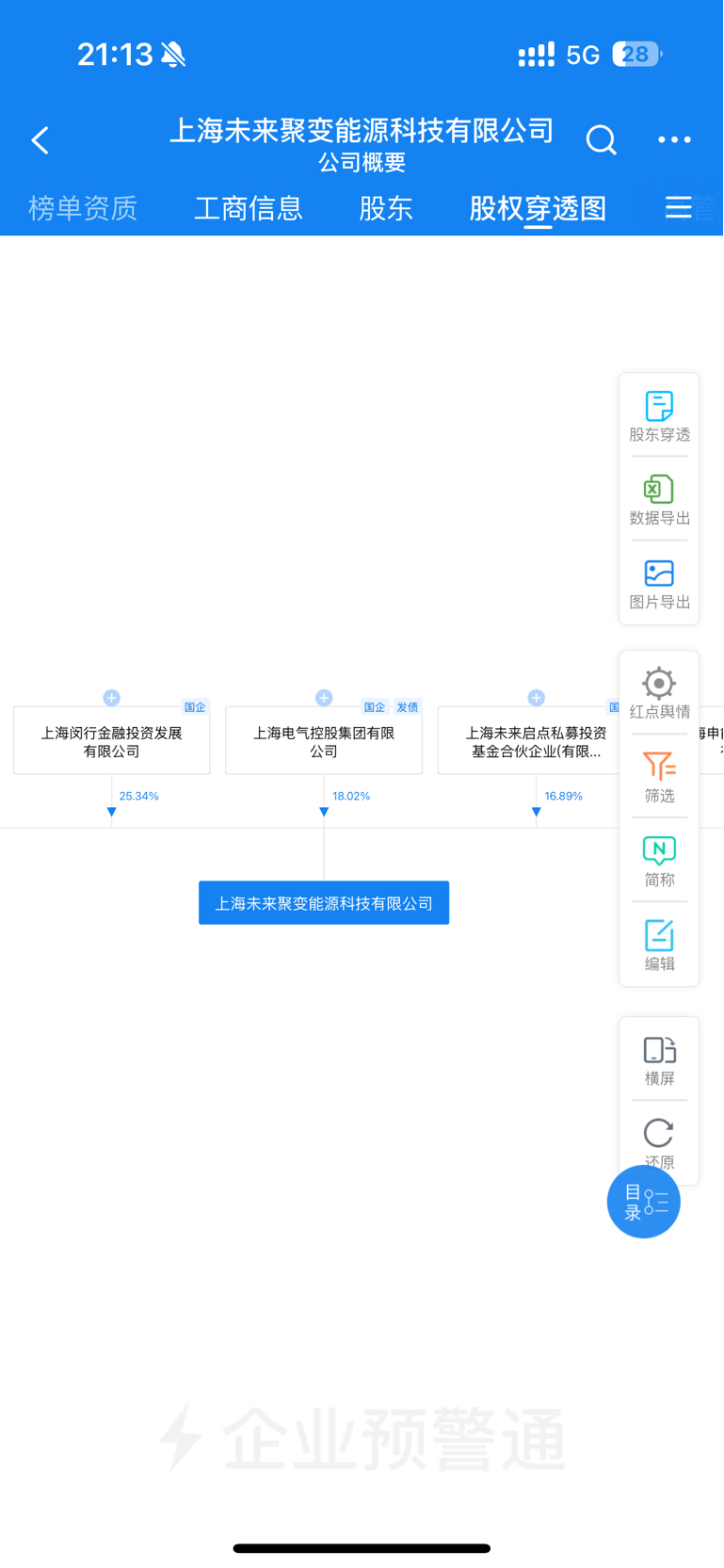Select the blue 上海未来聚变能源科技有限公司 root node
724x1568 pixels.
point(324,903)
